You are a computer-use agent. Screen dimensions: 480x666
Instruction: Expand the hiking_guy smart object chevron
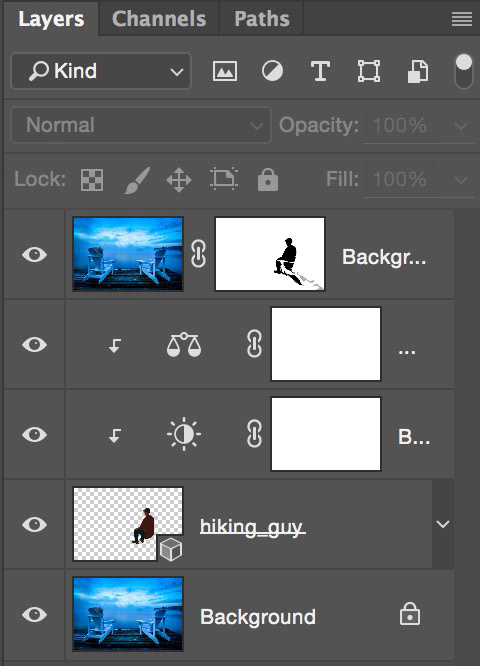click(443, 524)
